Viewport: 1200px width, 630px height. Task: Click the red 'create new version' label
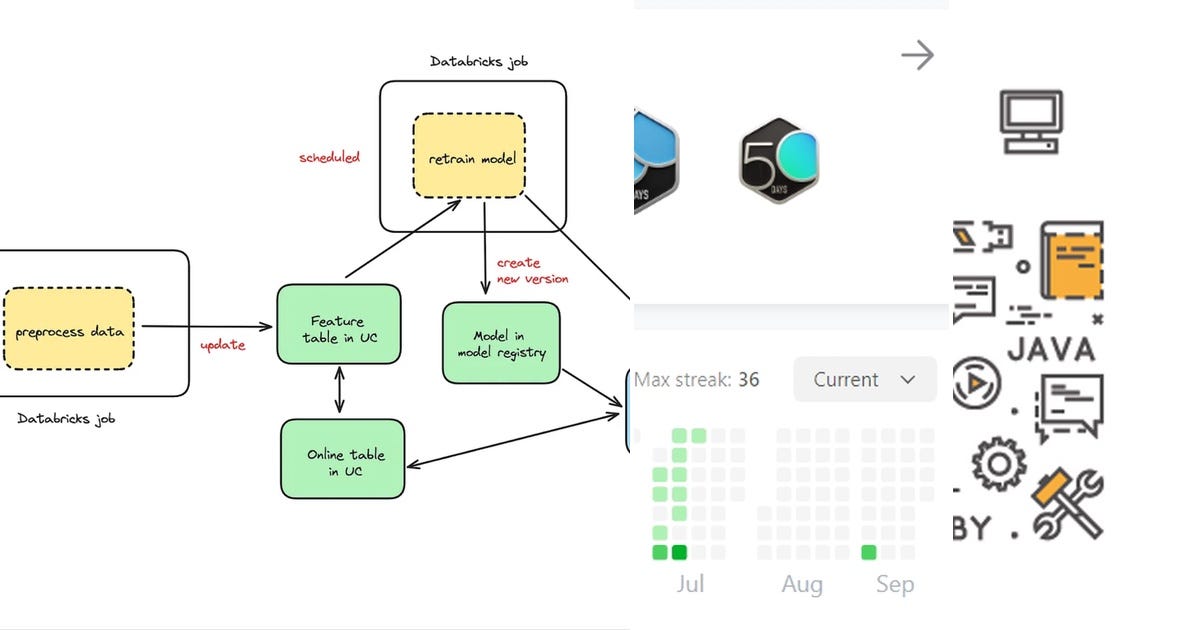pos(532,270)
